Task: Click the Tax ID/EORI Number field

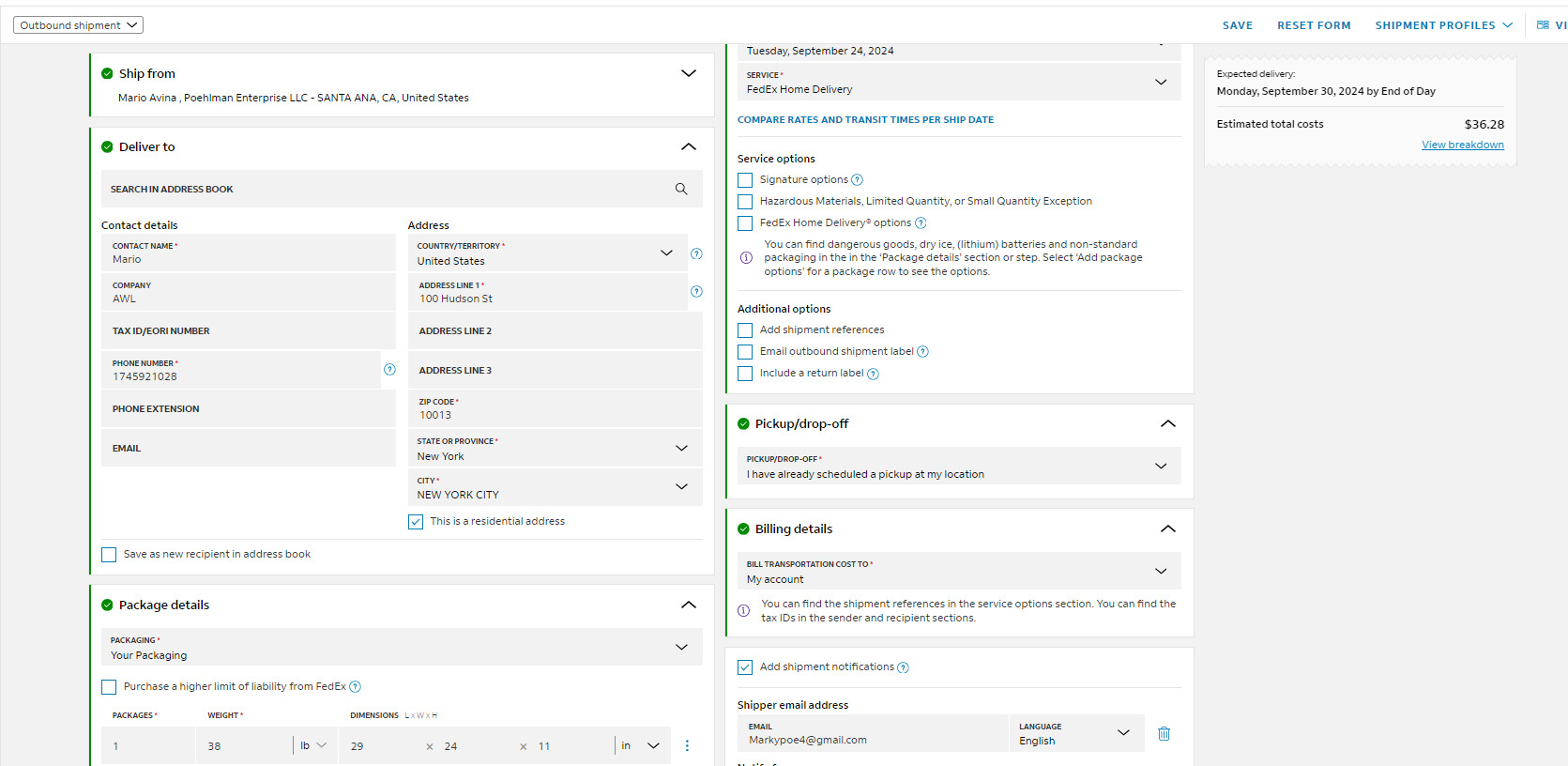Action: 249,331
